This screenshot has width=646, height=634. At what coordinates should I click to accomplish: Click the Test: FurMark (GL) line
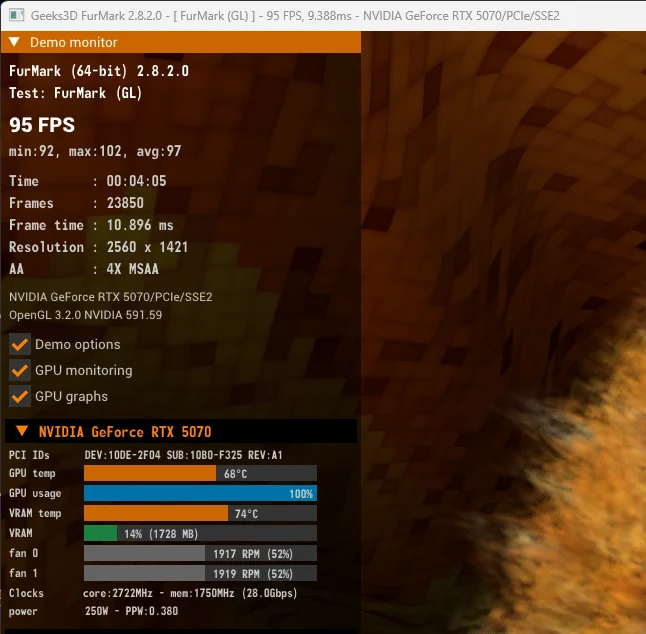pos(75,93)
